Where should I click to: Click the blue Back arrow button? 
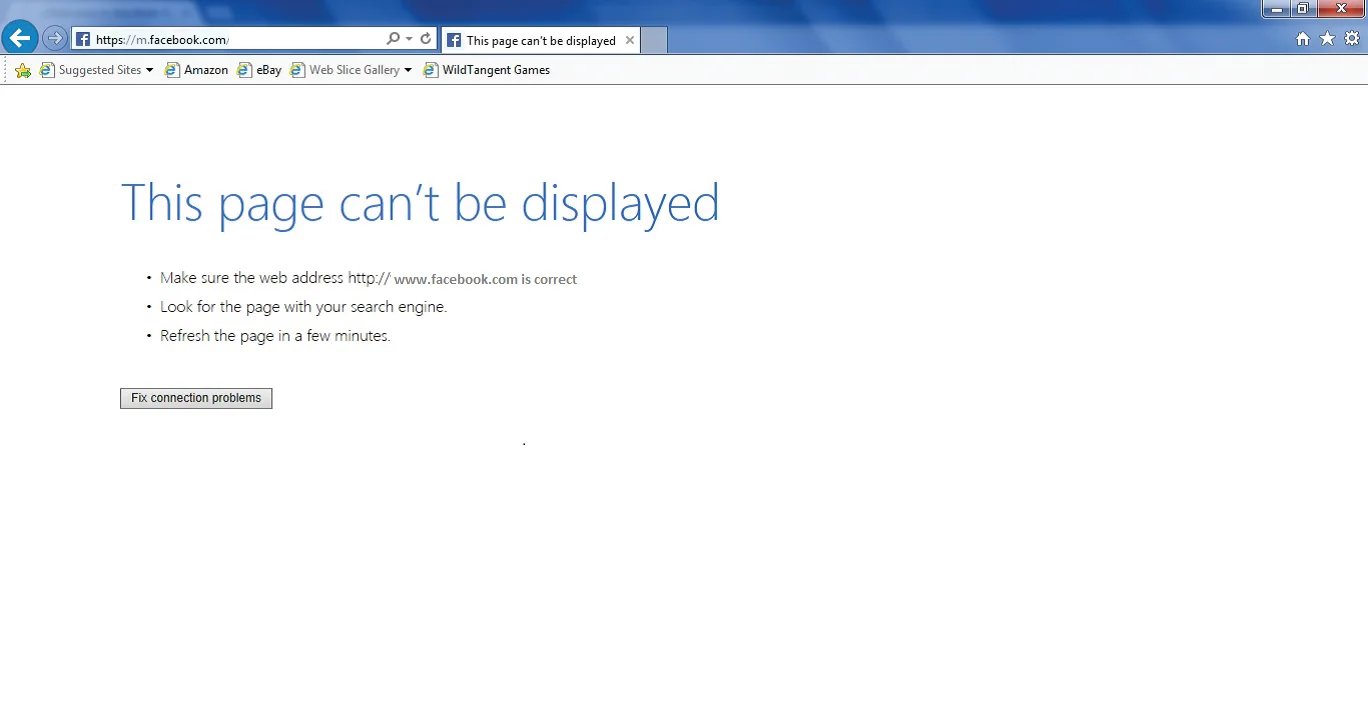point(20,39)
